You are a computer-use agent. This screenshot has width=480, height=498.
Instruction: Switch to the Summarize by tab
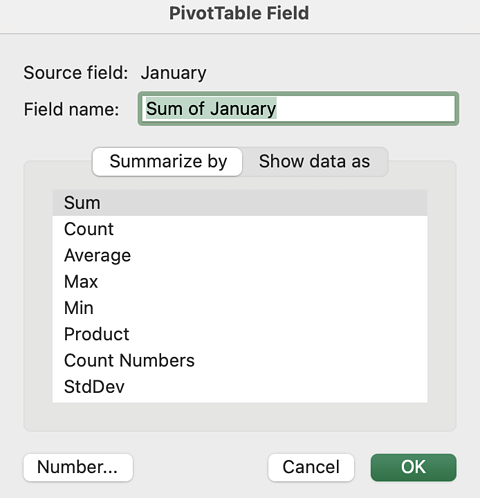point(168,162)
